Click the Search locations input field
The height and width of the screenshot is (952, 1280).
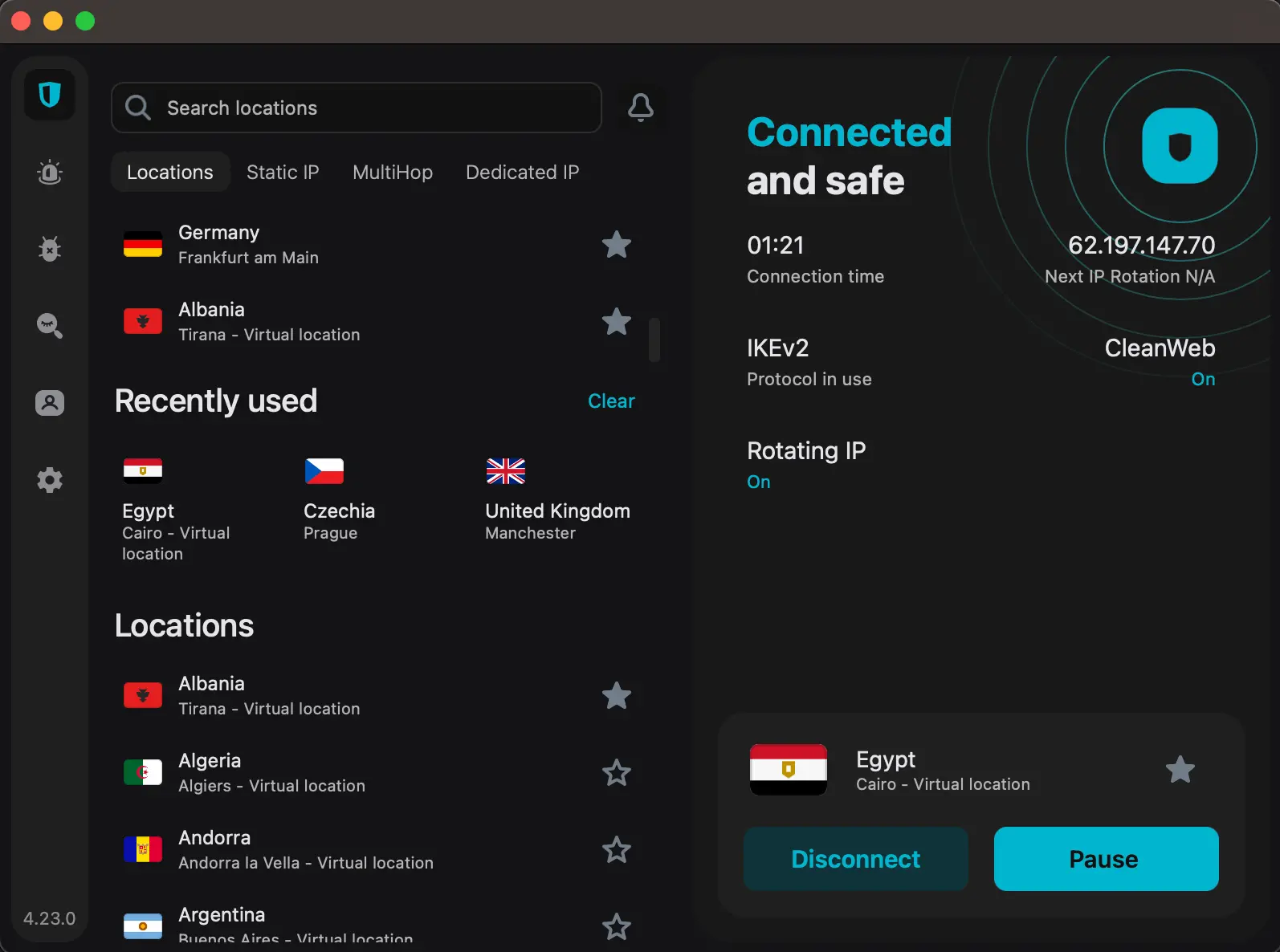tap(357, 108)
